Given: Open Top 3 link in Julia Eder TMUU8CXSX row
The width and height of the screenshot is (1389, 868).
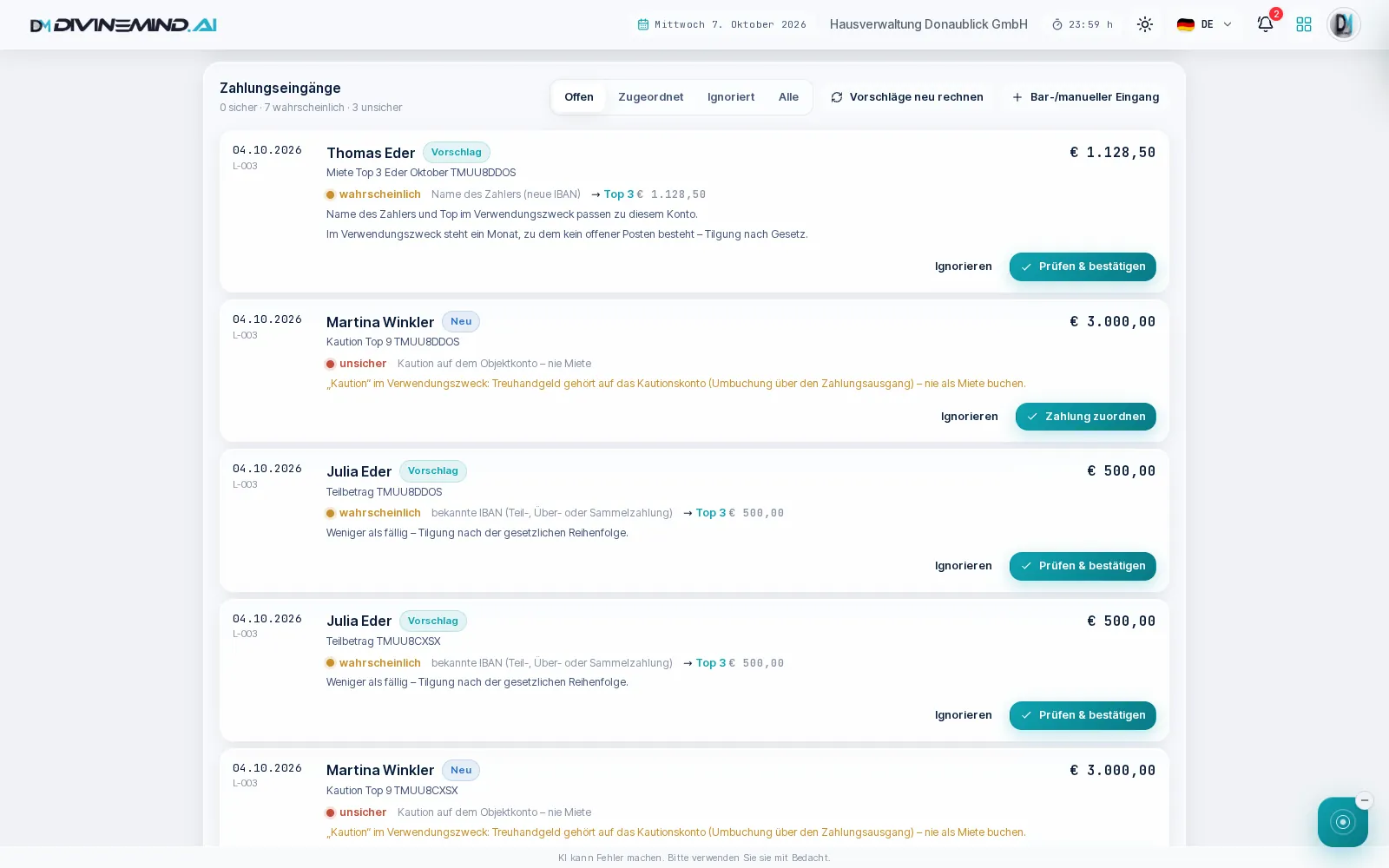Looking at the screenshot, I should (710, 663).
